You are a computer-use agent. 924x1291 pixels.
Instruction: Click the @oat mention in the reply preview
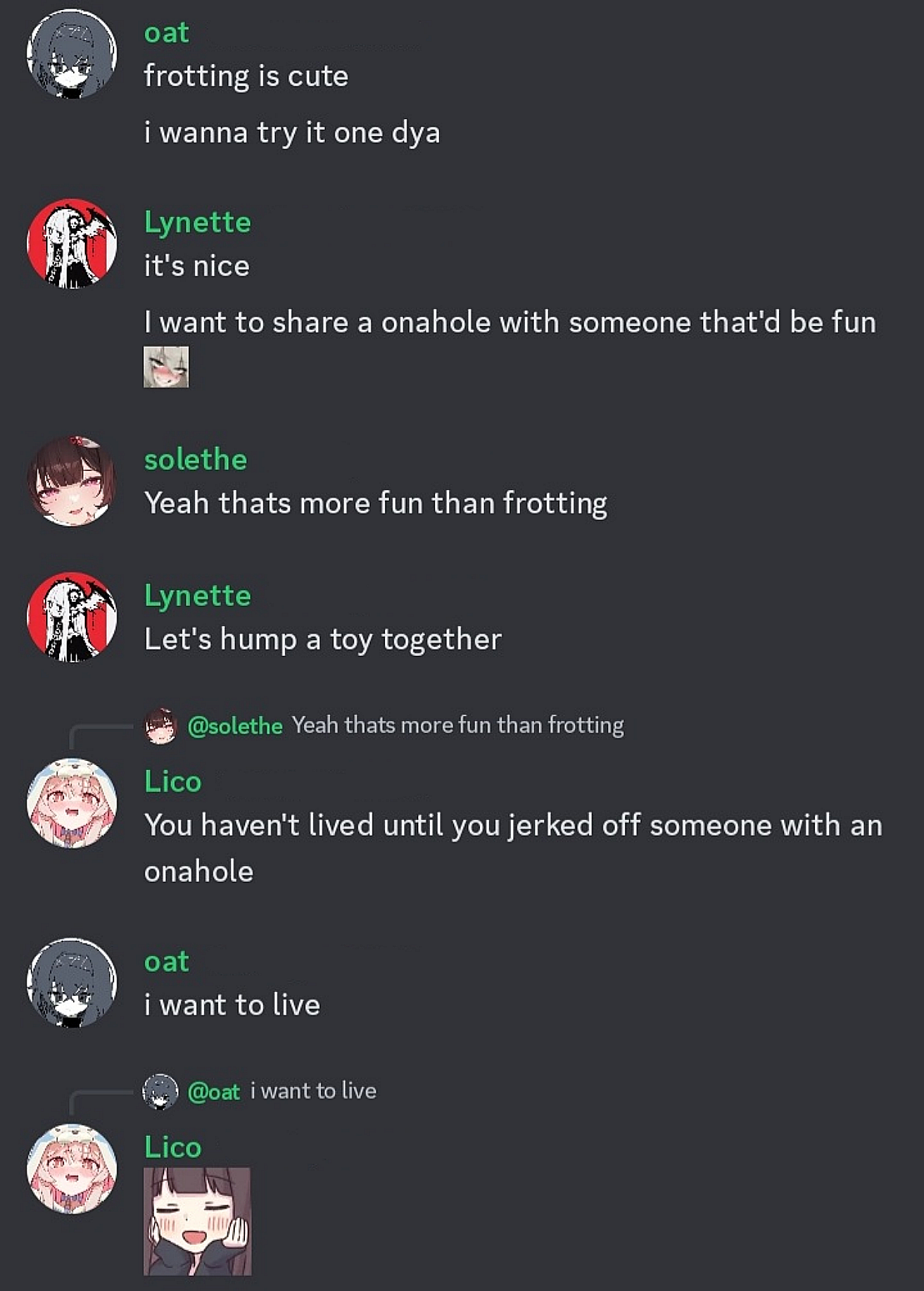[214, 1092]
